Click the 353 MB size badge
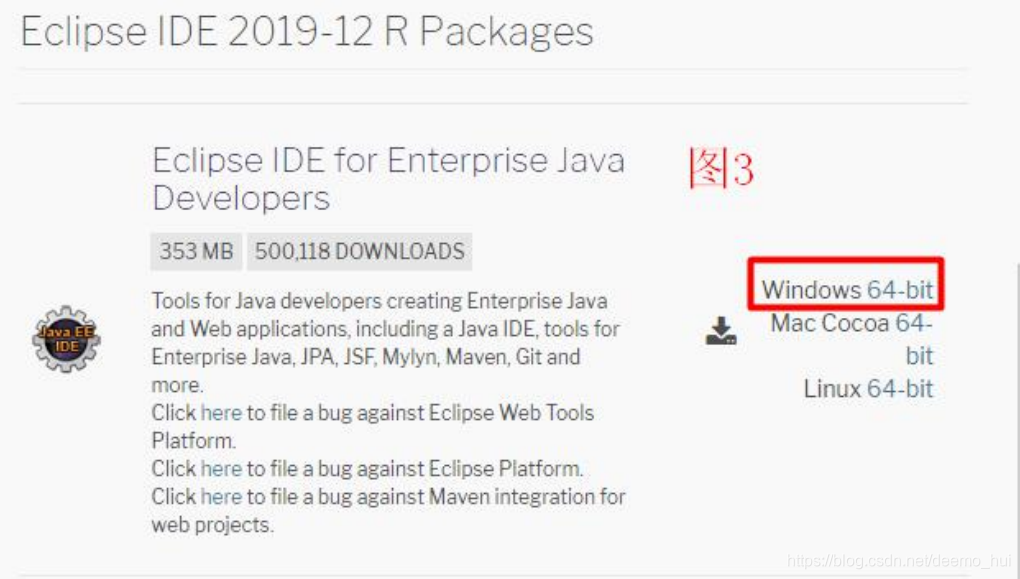 coord(196,251)
